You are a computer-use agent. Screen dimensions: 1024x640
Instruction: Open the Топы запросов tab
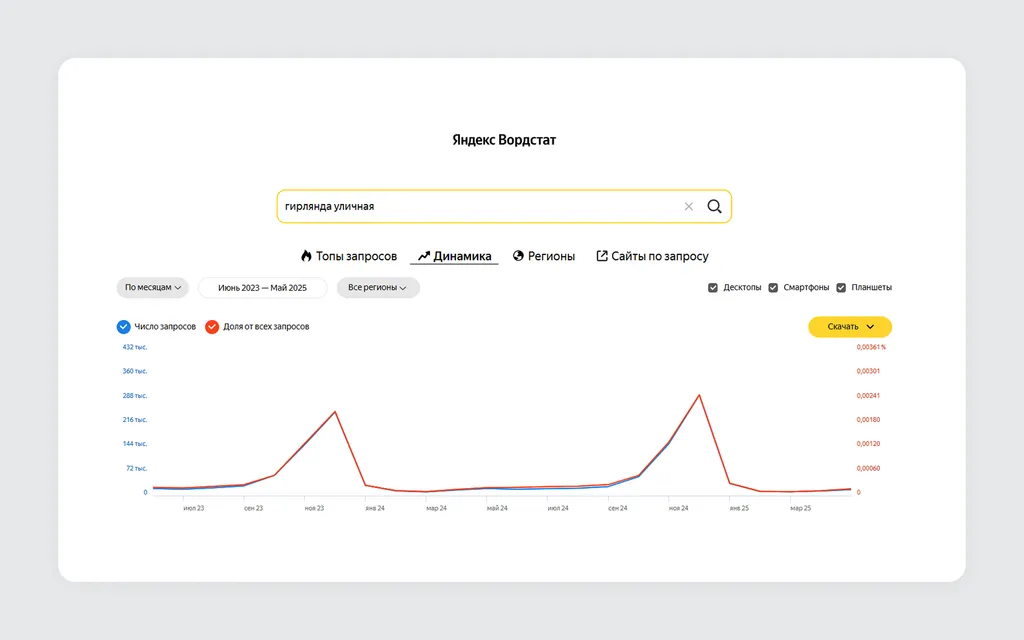point(349,256)
